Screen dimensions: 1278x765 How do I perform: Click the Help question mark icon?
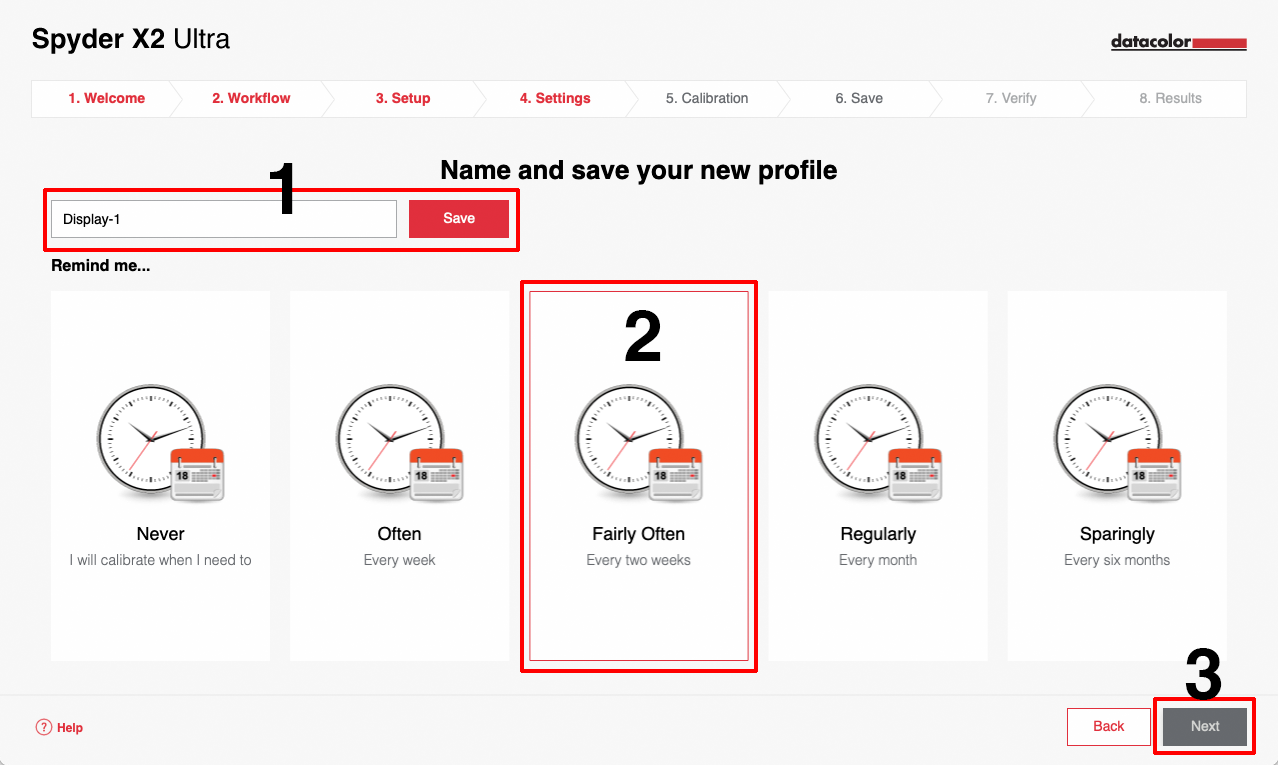pos(43,727)
